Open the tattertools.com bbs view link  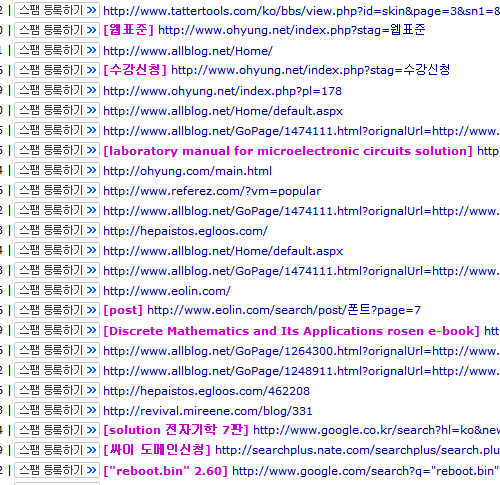(301, 11)
